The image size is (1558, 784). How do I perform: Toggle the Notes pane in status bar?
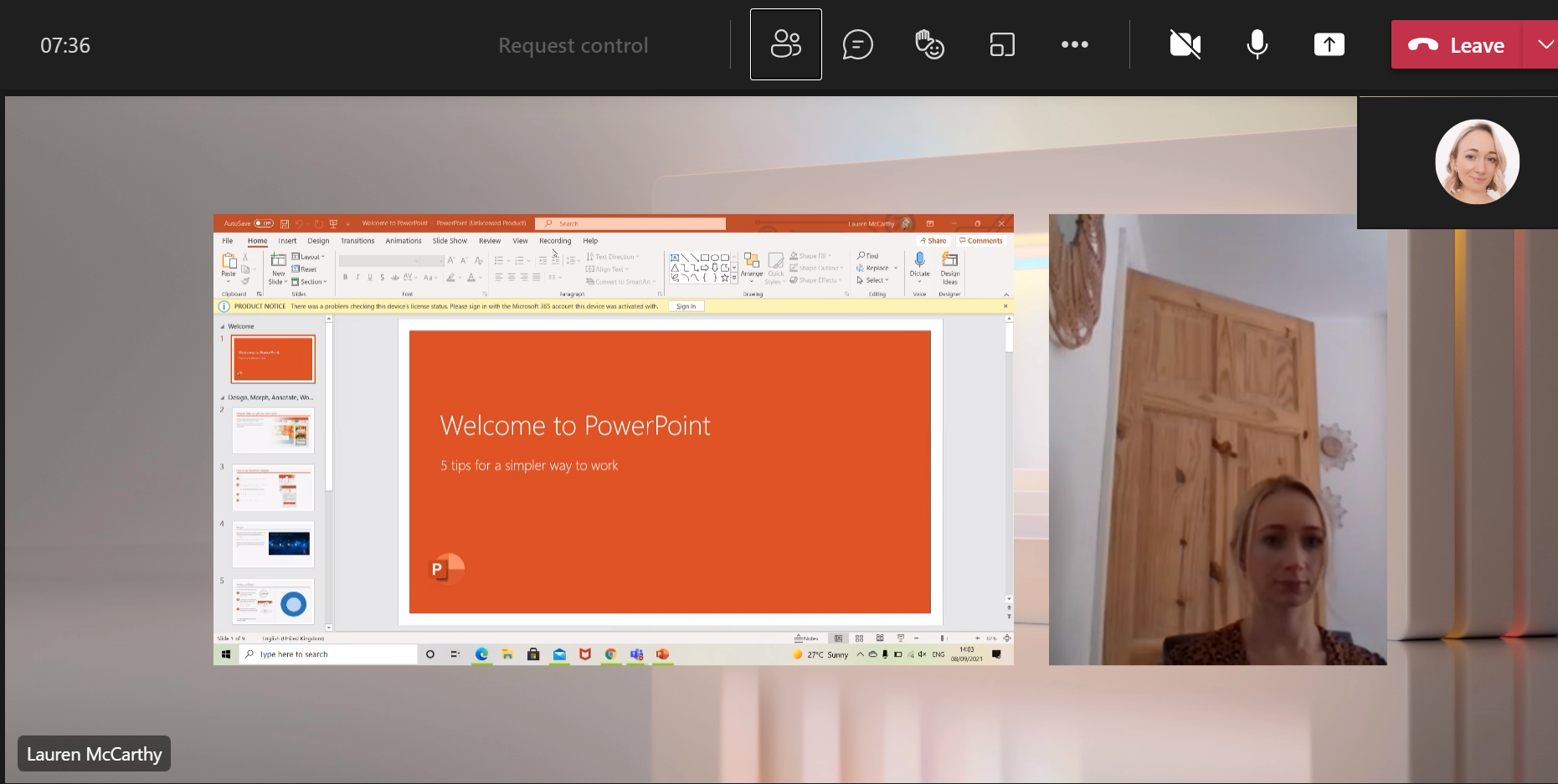coord(806,638)
